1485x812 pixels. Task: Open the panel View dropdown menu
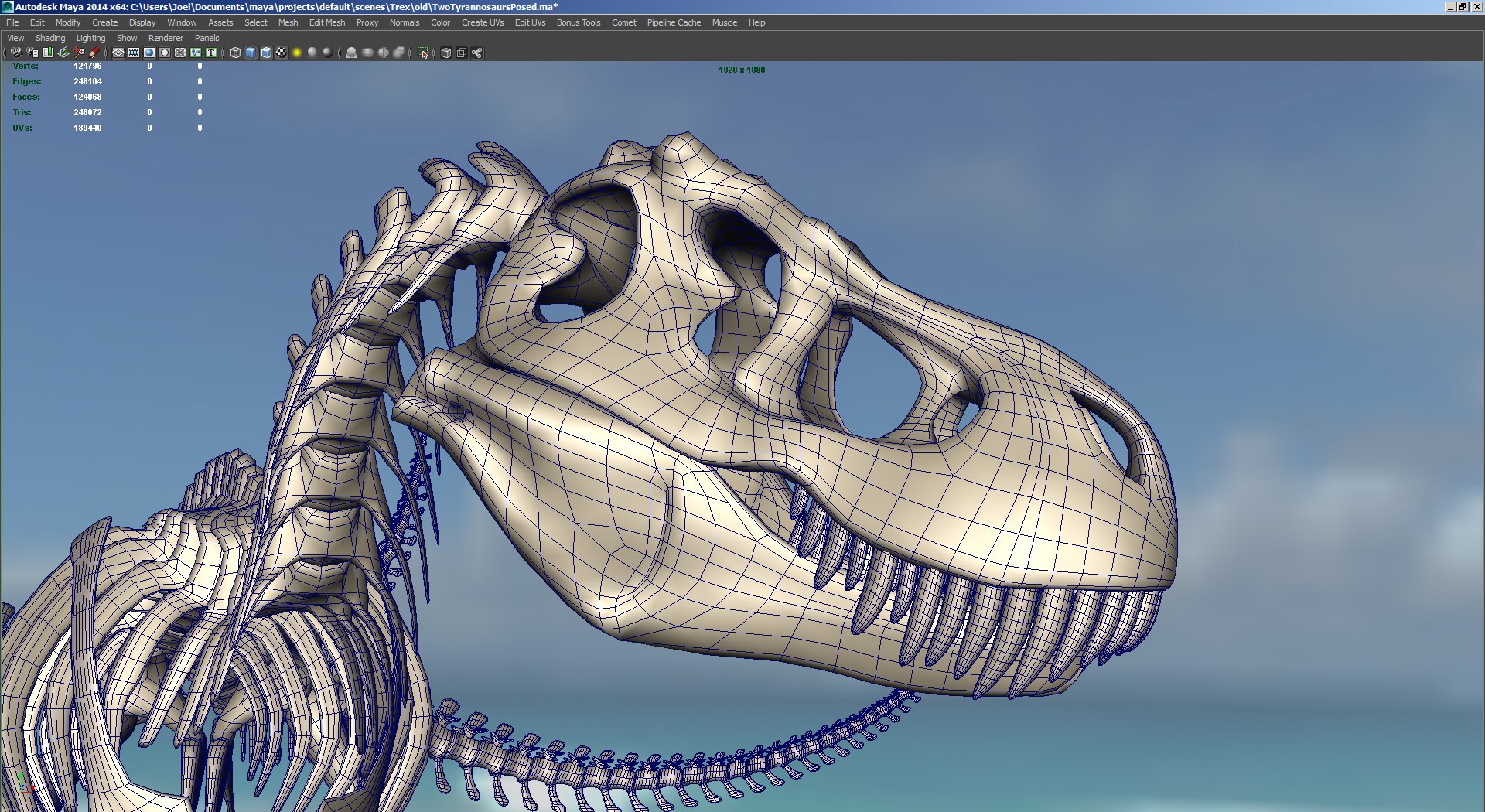[x=15, y=38]
